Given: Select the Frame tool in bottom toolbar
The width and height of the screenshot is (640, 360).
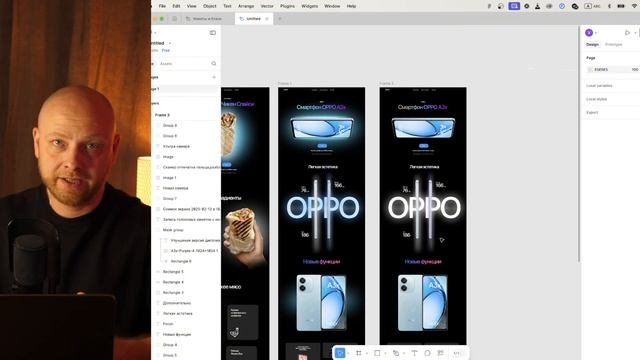Looking at the screenshot, I should [359, 353].
